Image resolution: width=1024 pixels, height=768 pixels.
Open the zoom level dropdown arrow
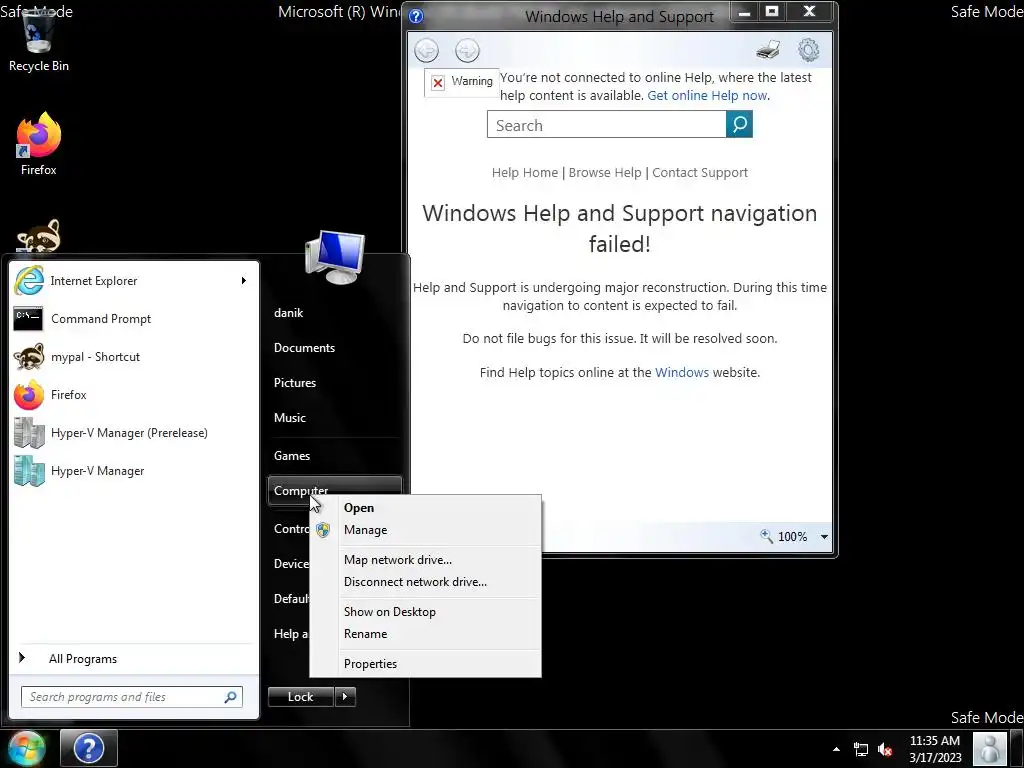(824, 537)
